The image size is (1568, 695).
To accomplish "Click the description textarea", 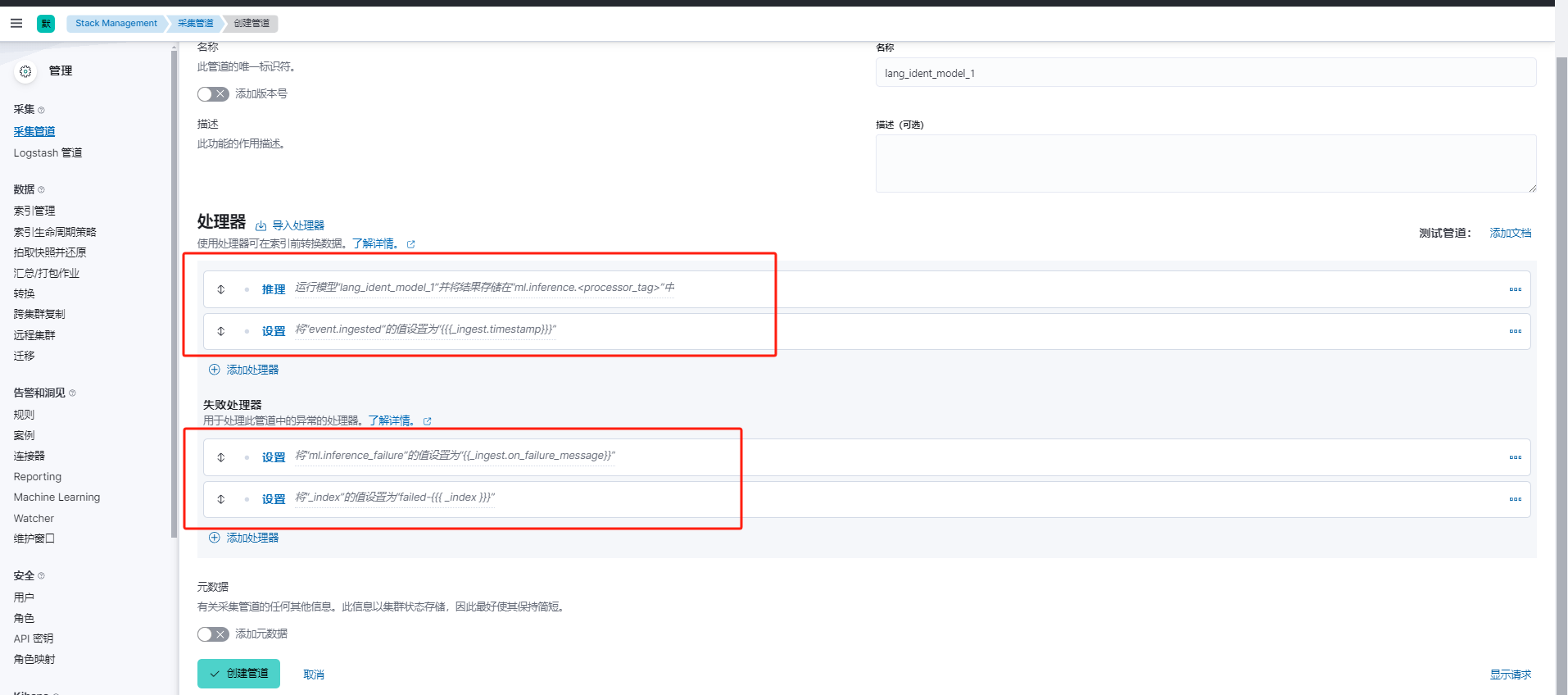I will (x=1206, y=164).
